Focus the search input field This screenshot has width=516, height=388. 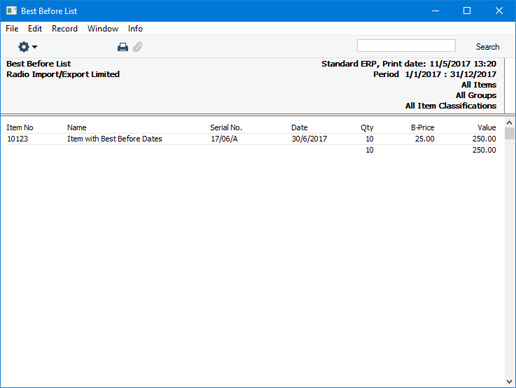(406, 46)
